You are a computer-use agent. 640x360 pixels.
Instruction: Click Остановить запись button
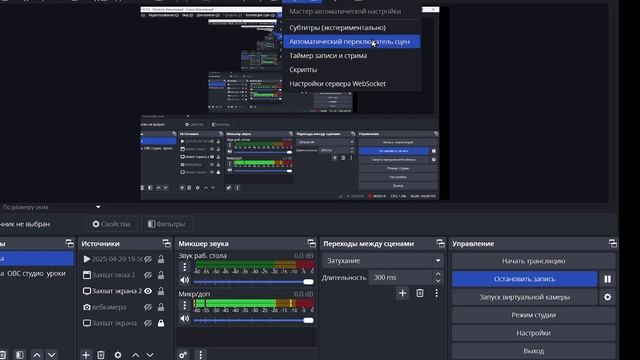524,279
